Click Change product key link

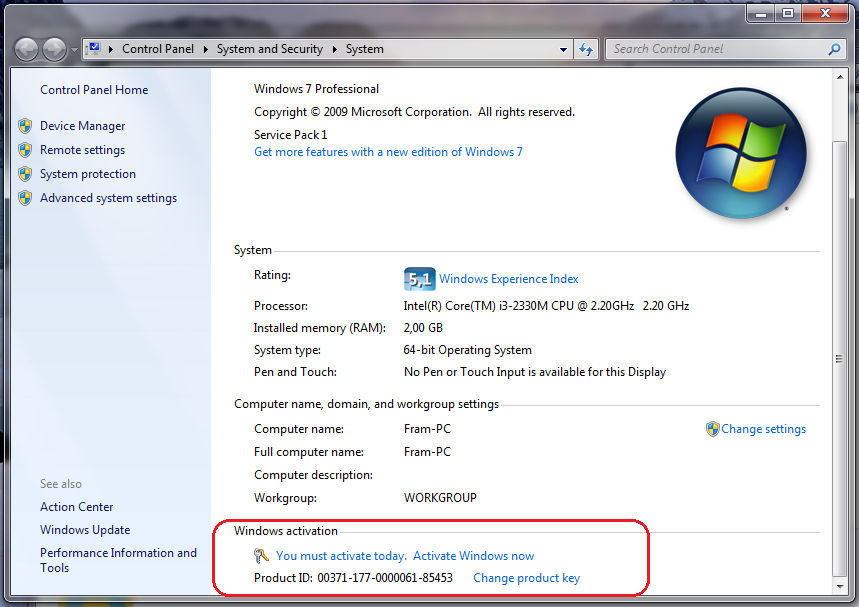tap(526, 578)
